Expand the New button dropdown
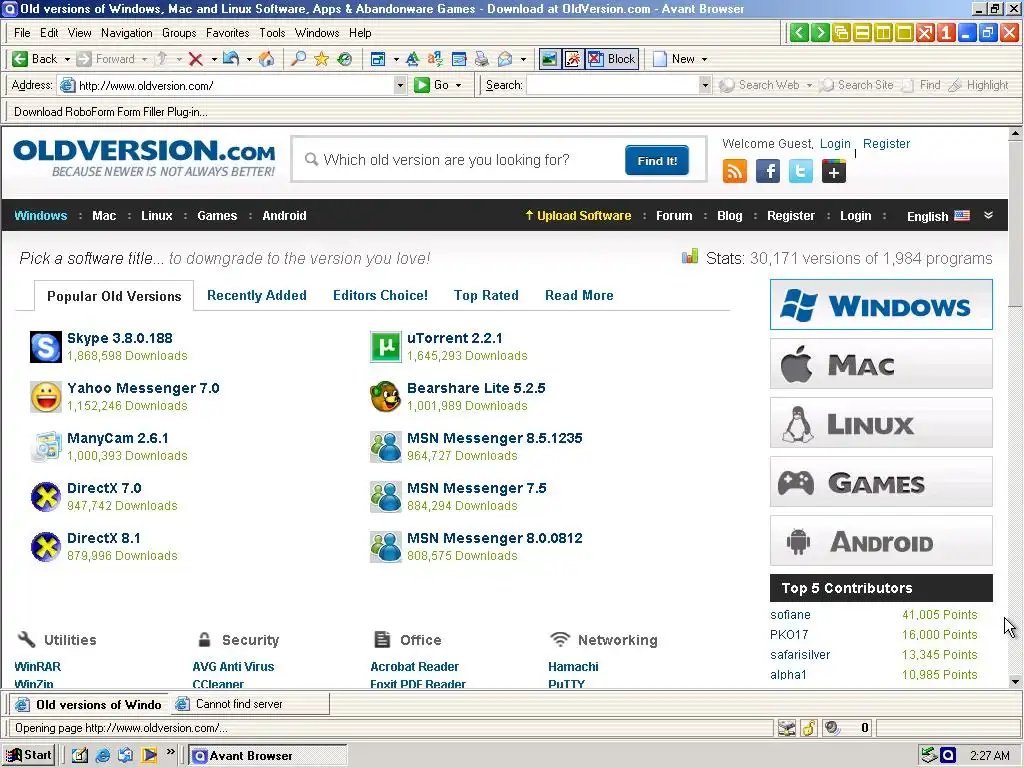 coord(704,59)
